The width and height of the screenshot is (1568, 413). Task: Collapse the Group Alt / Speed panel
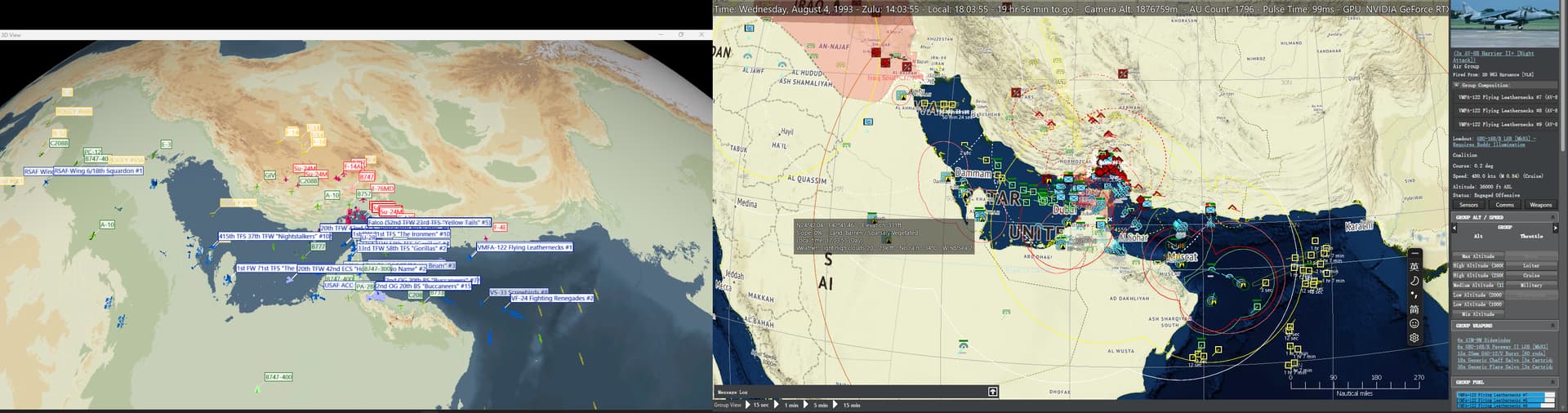click(x=1553, y=217)
